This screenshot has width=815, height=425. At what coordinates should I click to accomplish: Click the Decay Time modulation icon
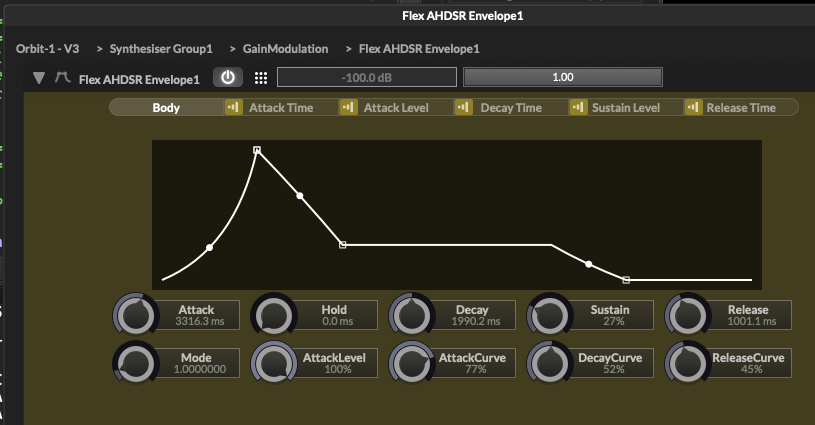463,107
